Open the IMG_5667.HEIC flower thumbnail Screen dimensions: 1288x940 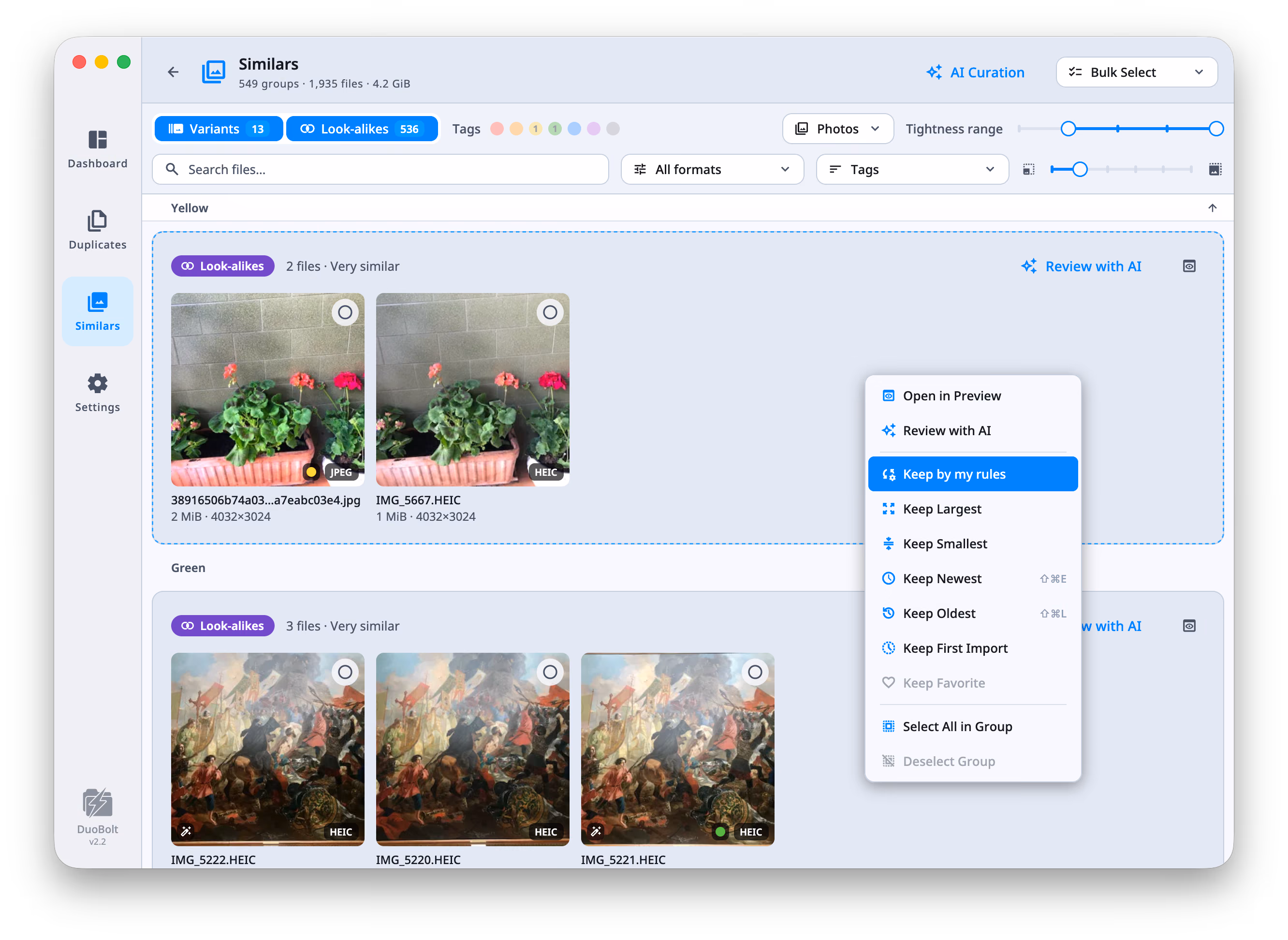pyautogui.click(x=472, y=390)
